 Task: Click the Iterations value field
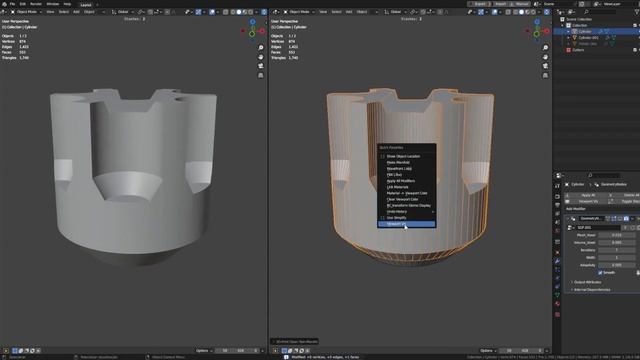pyautogui.click(x=617, y=250)
